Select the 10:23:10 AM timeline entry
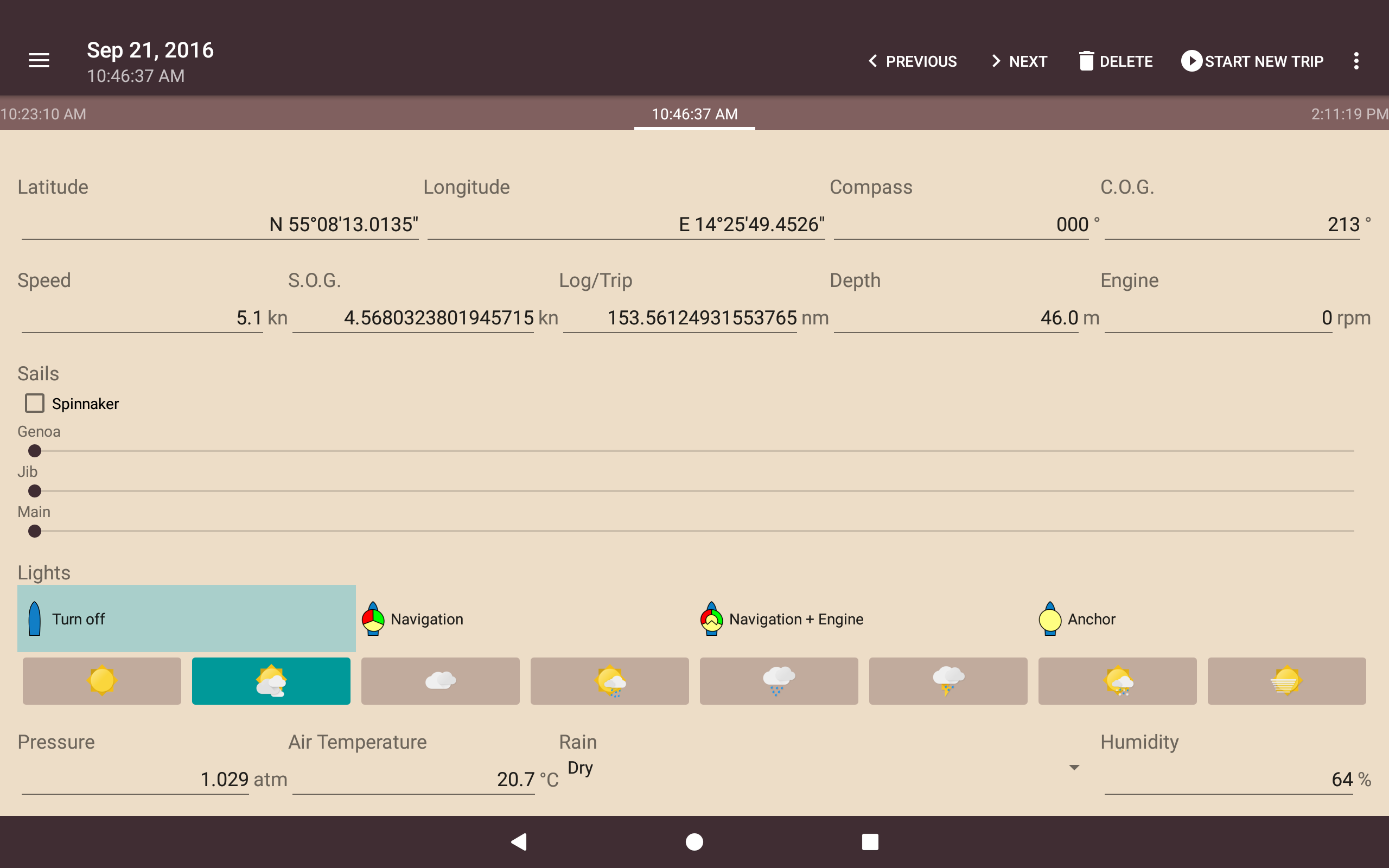1389x868 pixels. pyautogui.click(x=43, y=114)
